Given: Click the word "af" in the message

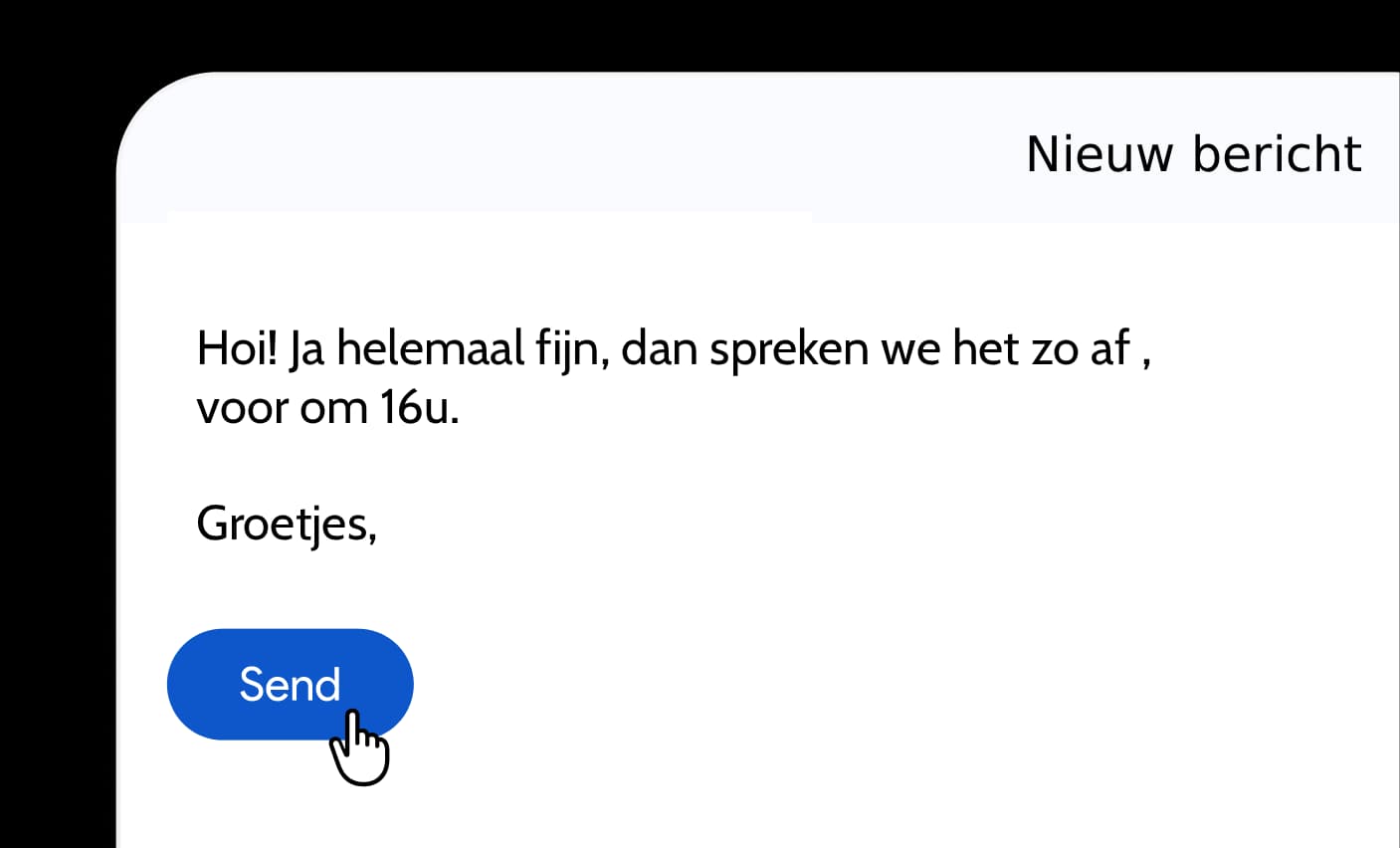Looking at the screenshot, I should coord(1109,349).
